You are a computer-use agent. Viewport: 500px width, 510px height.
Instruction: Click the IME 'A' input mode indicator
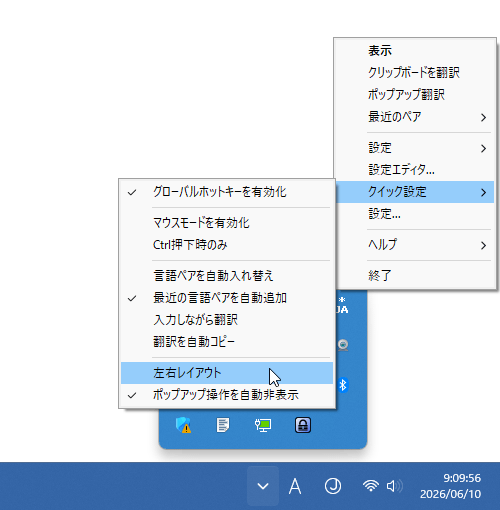295,486
